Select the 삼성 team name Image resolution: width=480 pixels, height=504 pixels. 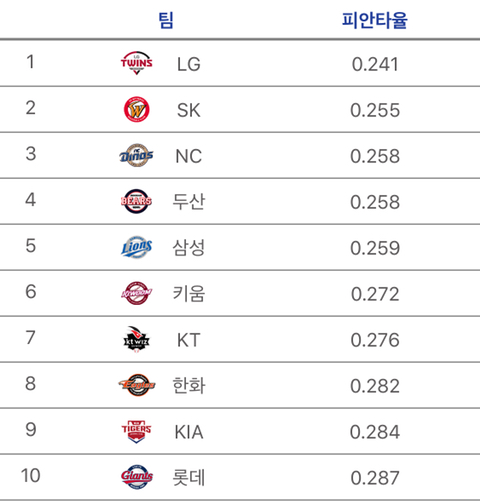[189, 247]
